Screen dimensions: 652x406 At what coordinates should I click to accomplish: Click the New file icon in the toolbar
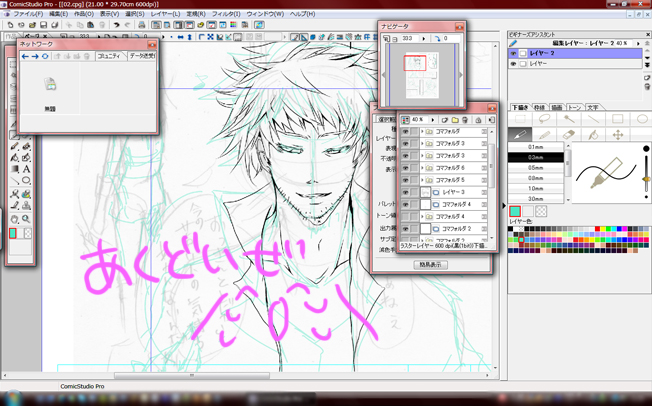(x=10, y=25)
